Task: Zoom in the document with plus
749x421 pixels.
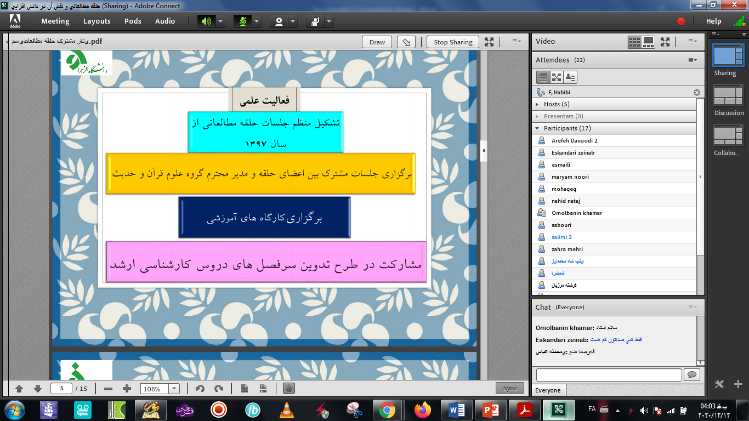Action: click(127, 389)
